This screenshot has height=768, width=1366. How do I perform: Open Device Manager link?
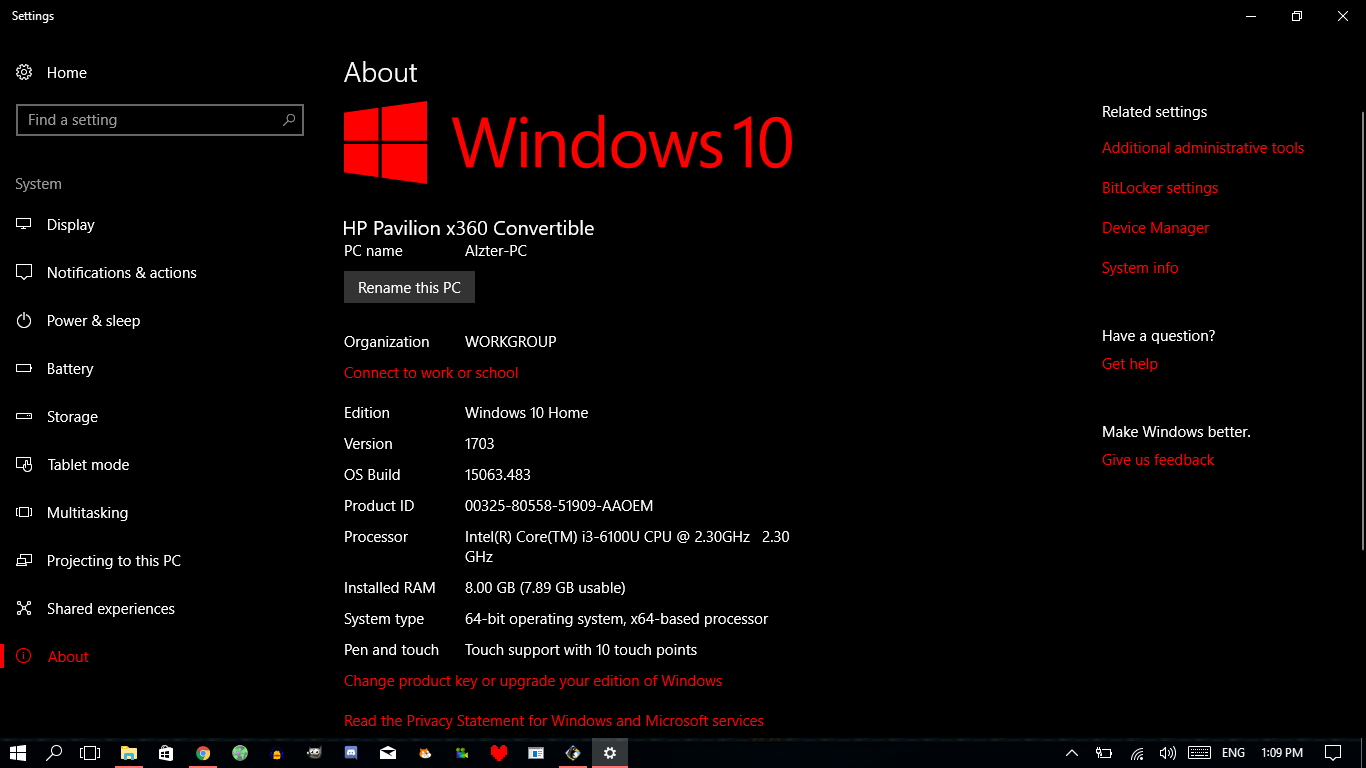point(1155,228)
